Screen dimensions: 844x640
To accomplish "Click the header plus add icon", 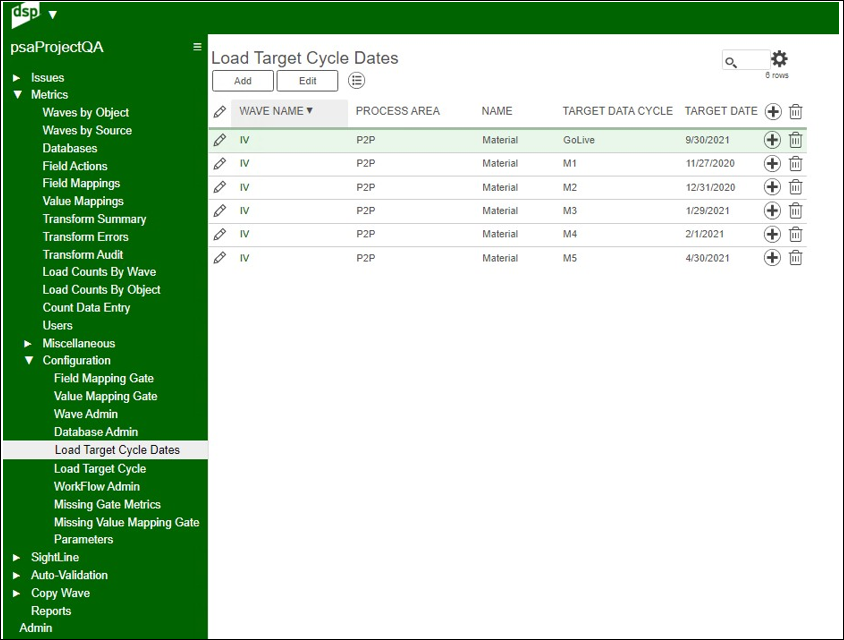I will pos(773,111).
